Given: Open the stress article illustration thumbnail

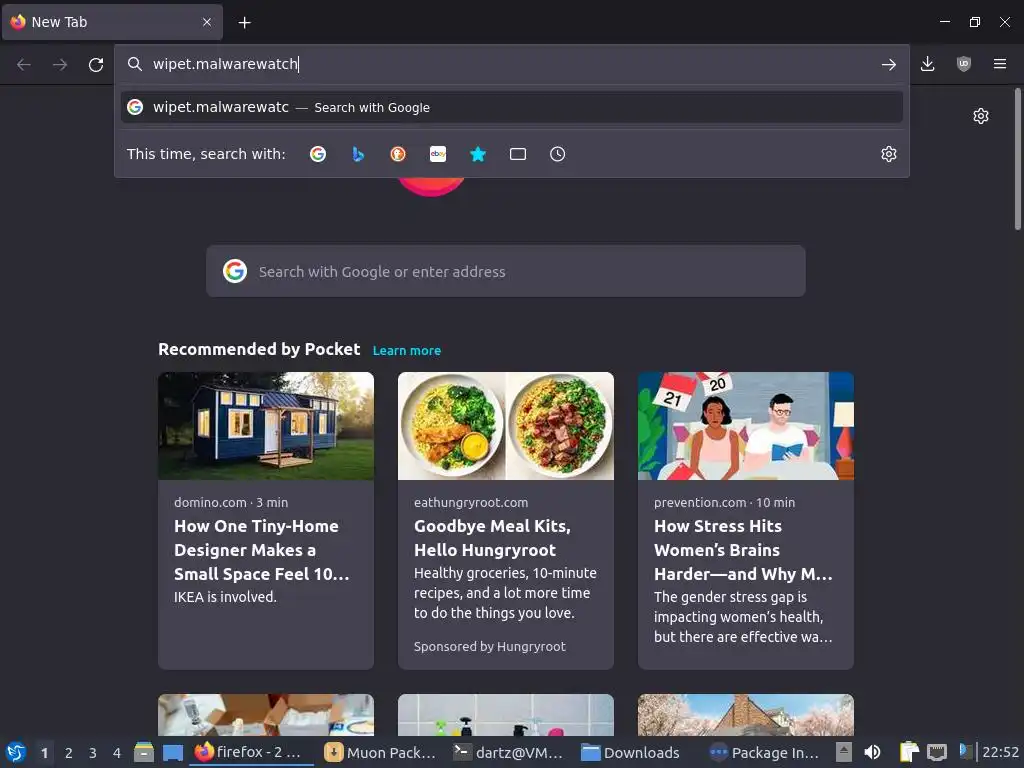Looking at the screenshot, I should 746,426.
